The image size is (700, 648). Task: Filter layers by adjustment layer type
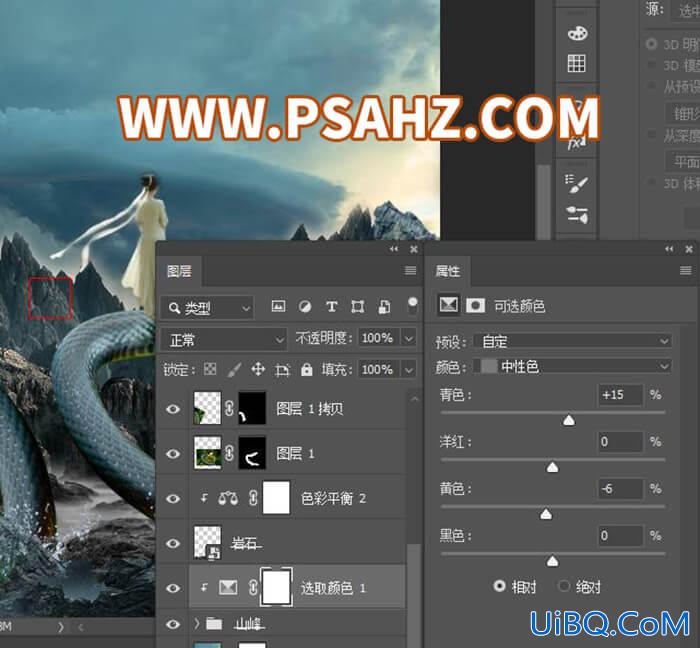[305, 307]
